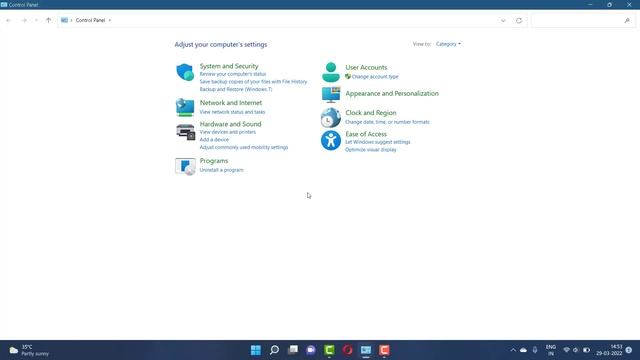This screenshot has width=640, height=360.
Task: Click Uninstall a program
Action: point(222,170)
